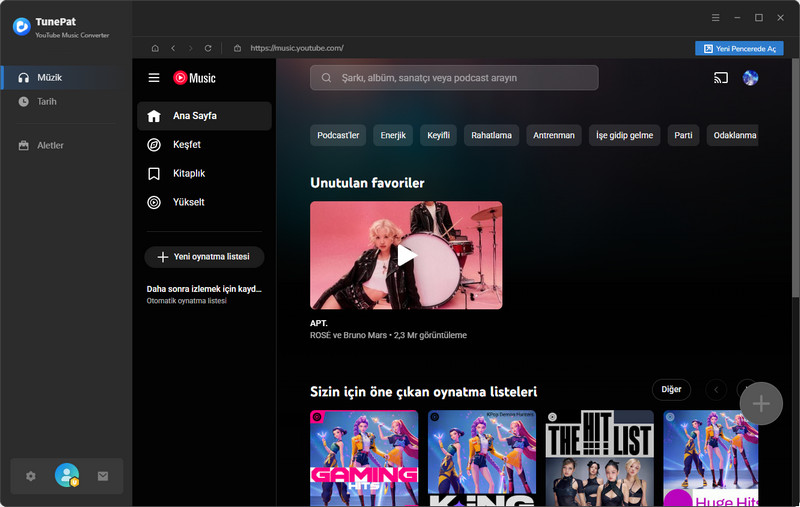Click the song search input field

(454, 78)
